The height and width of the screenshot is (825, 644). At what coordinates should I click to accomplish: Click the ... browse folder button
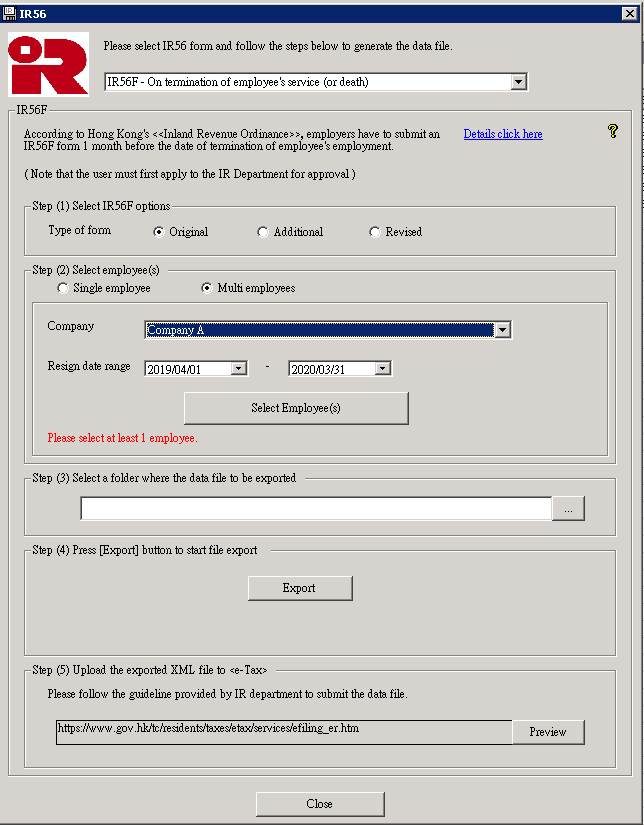568,509
